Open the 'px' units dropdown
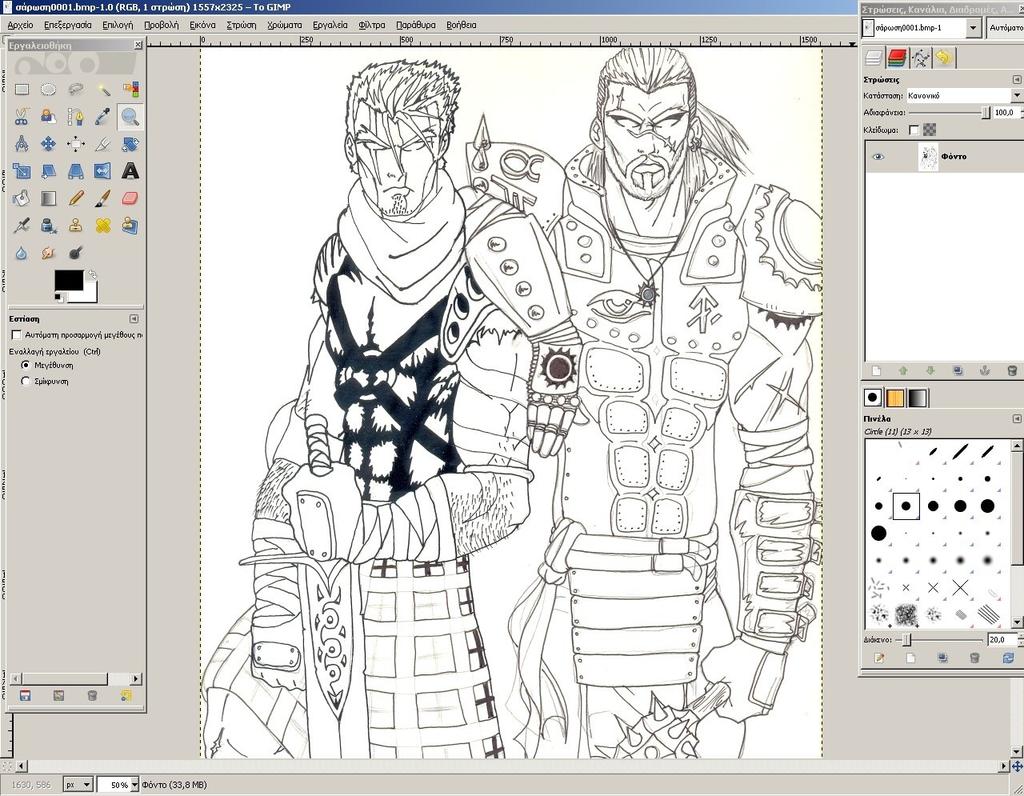1024x796 pixels. [x=78, y=785]
